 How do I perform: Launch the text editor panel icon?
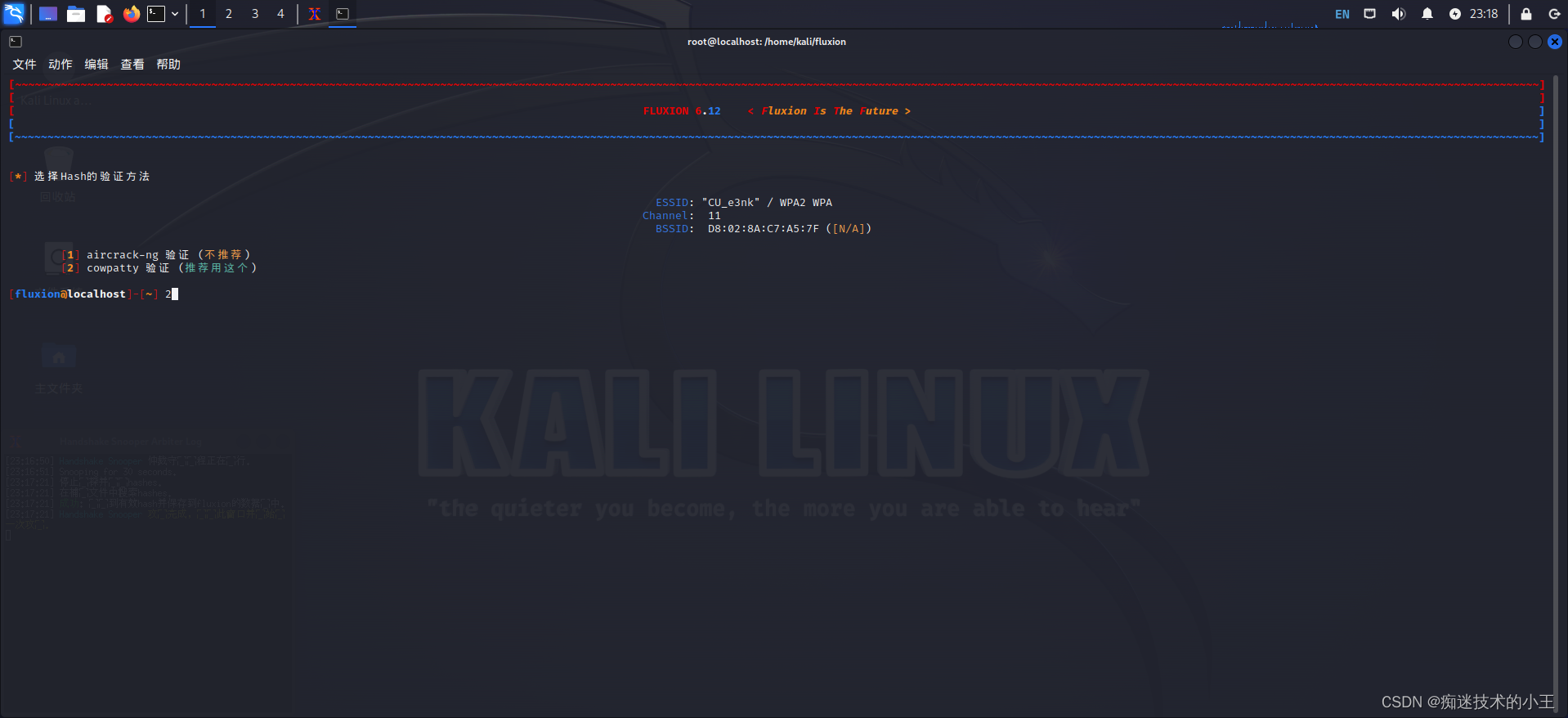click(104, 14)
